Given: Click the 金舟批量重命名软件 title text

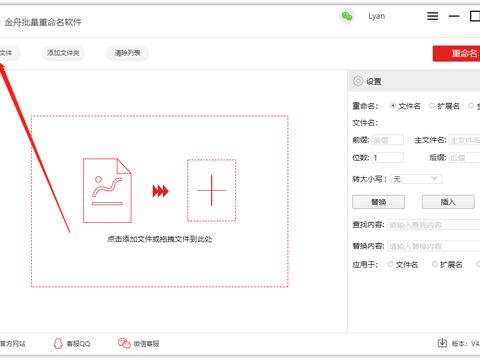Looking at the screenshot, I should (x=43, y=22).
